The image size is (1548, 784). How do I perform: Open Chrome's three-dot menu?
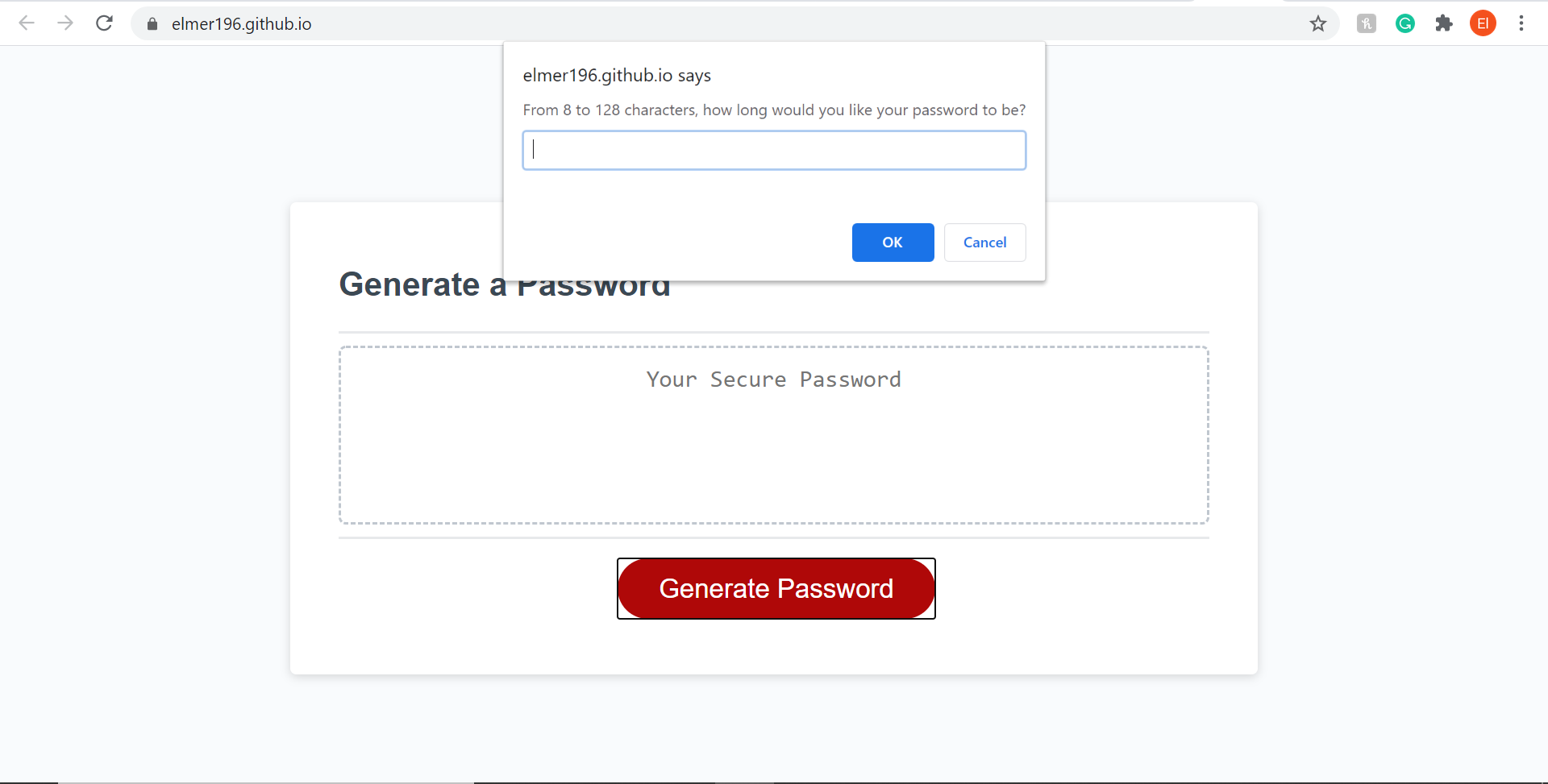1522,23
